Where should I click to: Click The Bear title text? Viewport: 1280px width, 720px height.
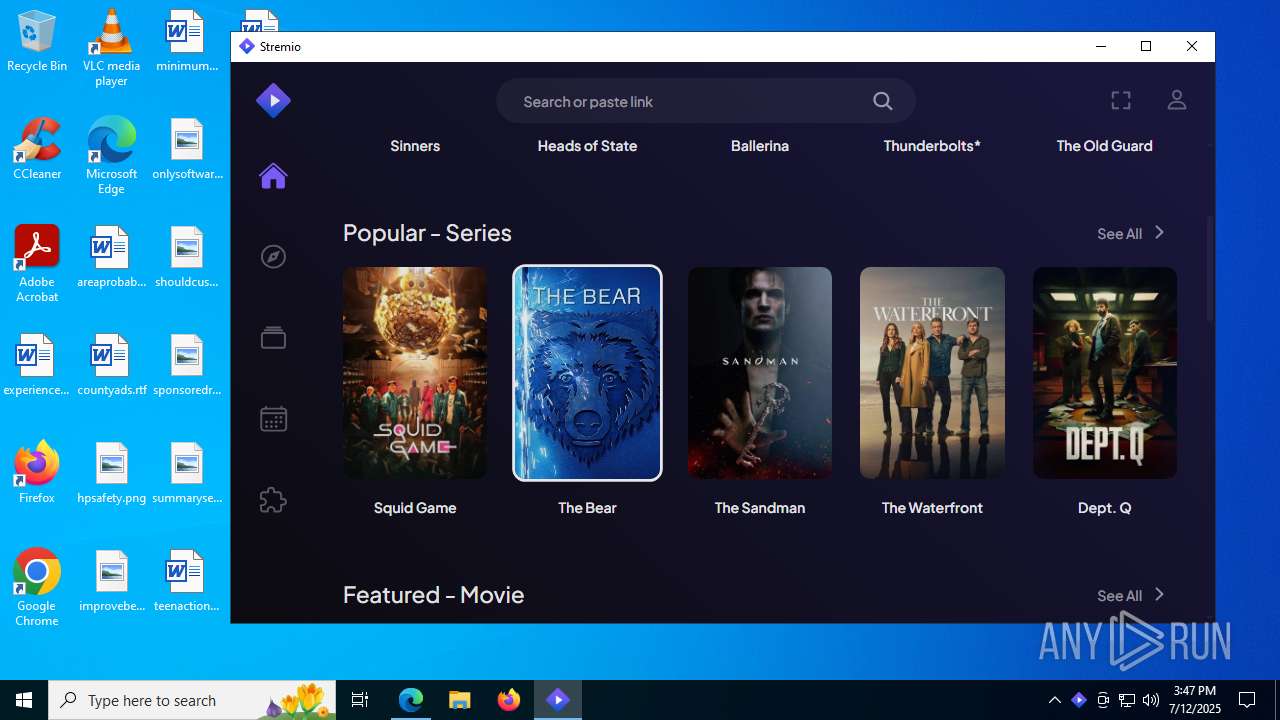[587, 508]
